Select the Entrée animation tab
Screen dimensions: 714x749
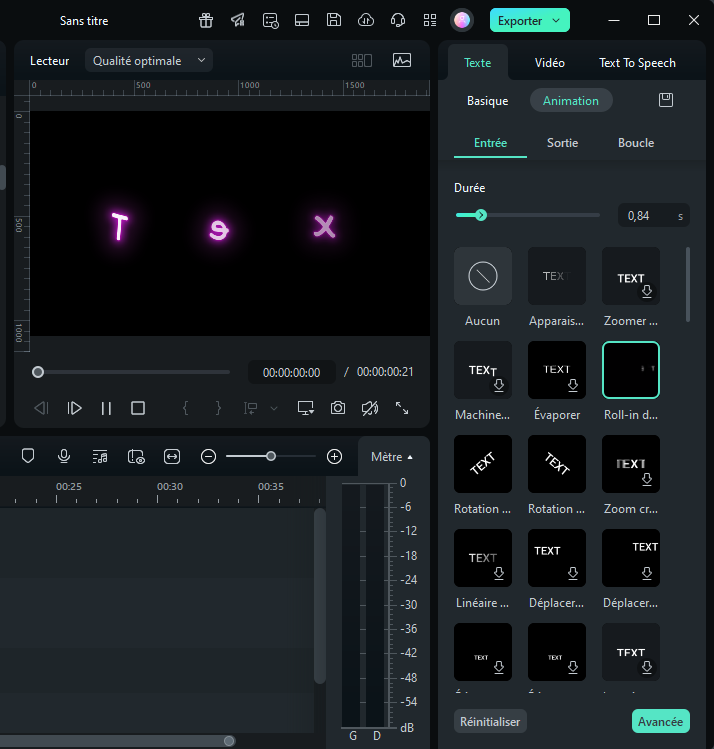point(490,143)
